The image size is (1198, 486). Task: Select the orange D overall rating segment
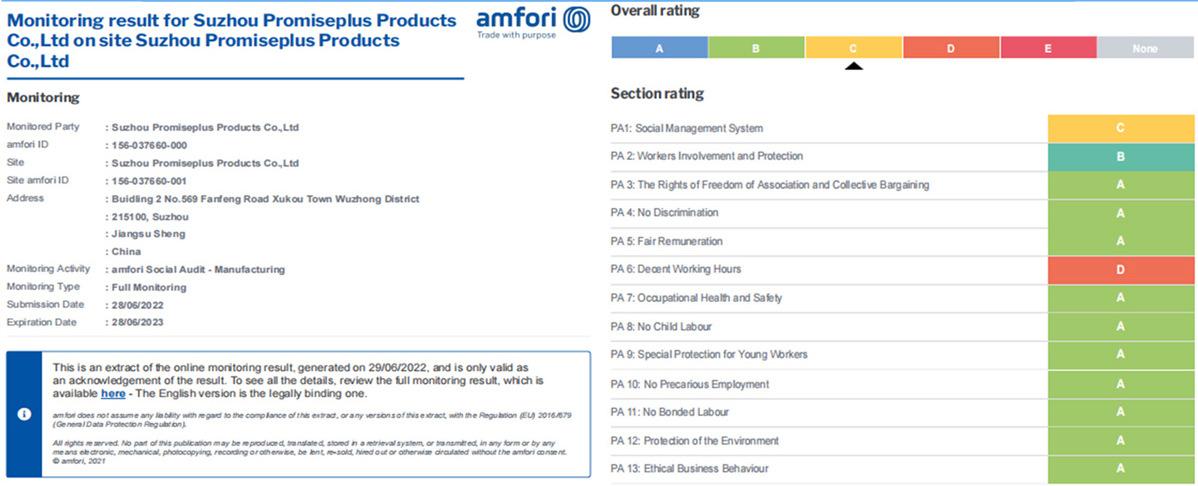tap(951, 47)
